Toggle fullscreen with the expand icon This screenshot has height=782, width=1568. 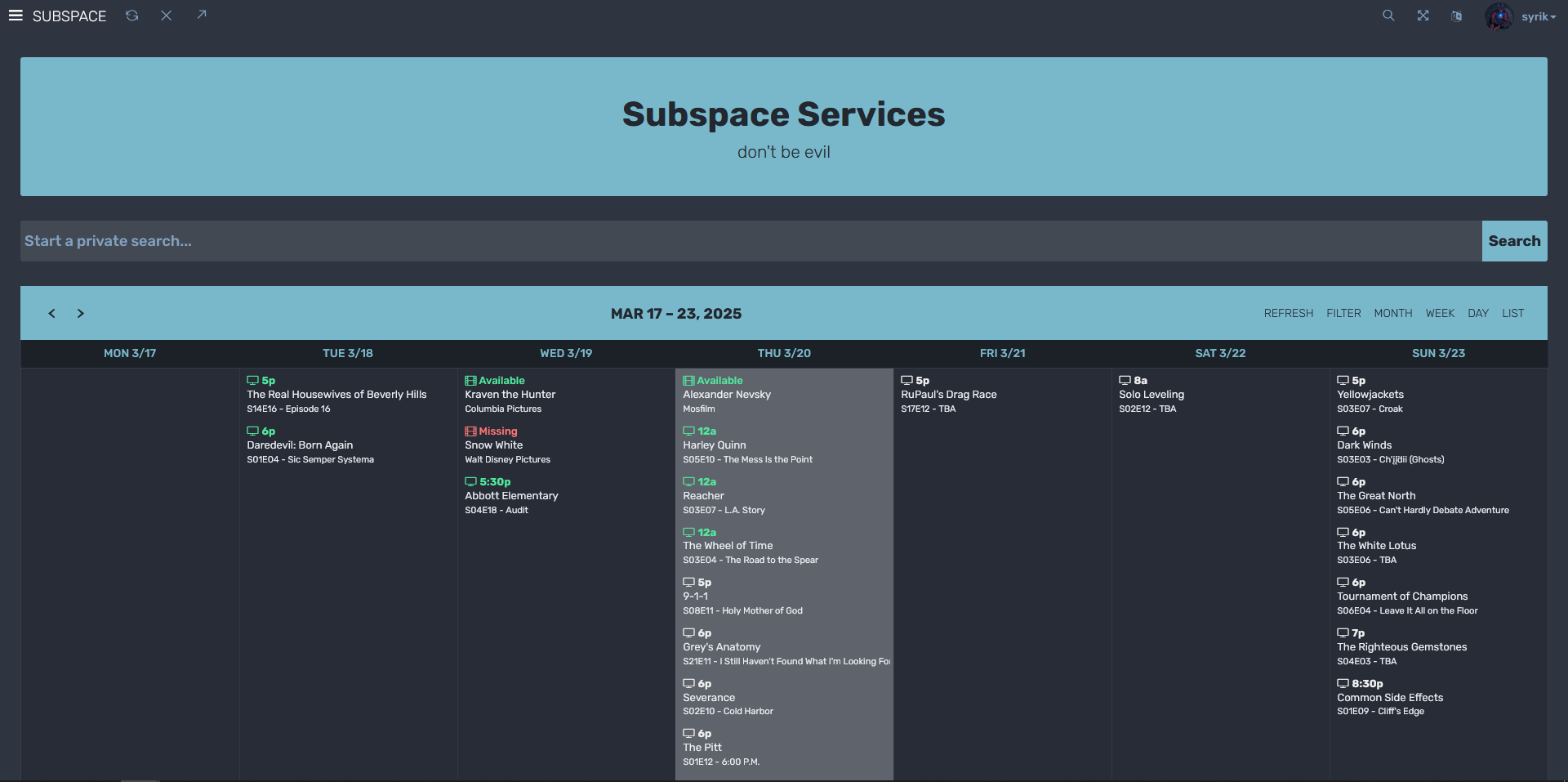click(x=1423, y=16)
